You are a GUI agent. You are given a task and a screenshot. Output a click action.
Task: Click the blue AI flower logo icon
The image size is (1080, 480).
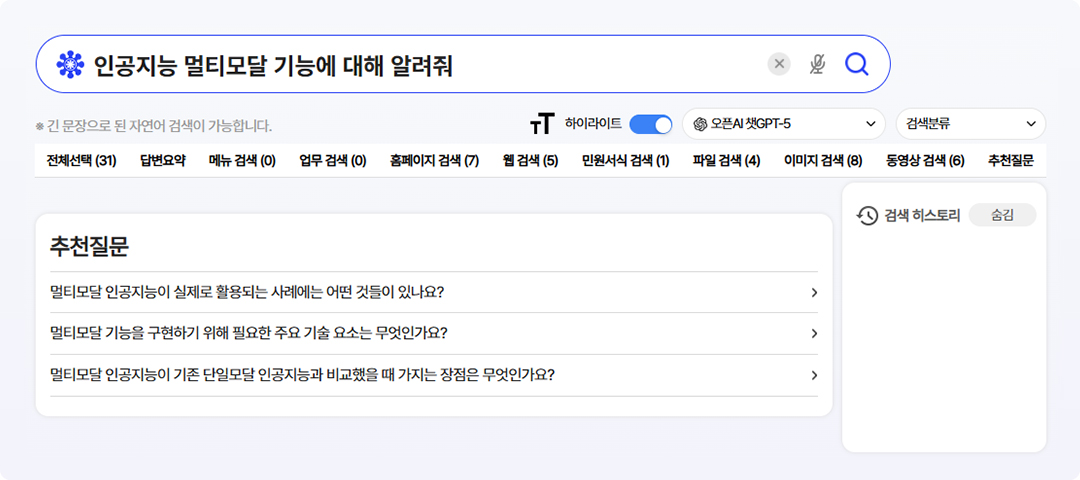(69, 65)
